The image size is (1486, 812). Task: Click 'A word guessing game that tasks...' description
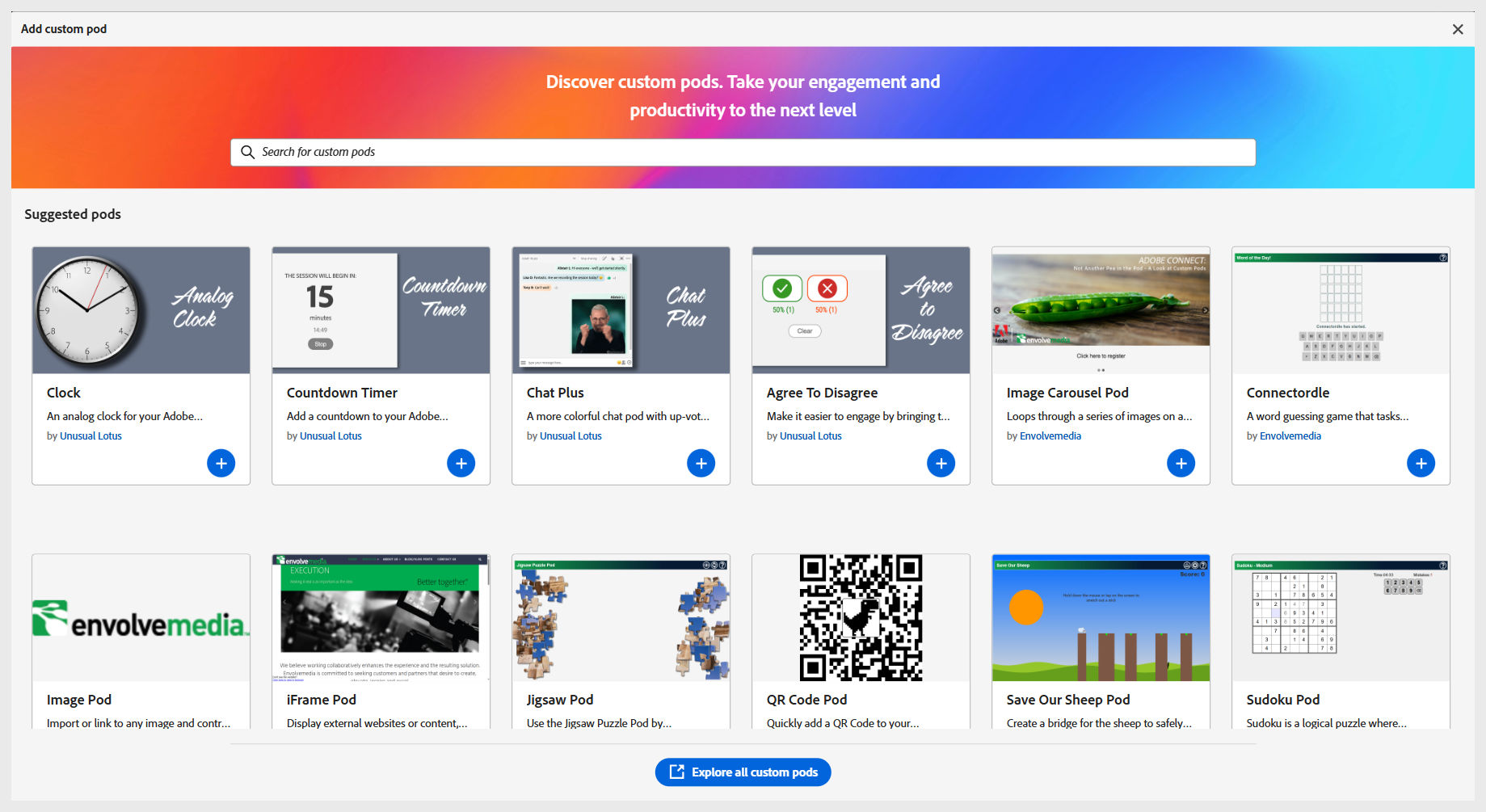pyautogui.click(x=1327, y=416)
